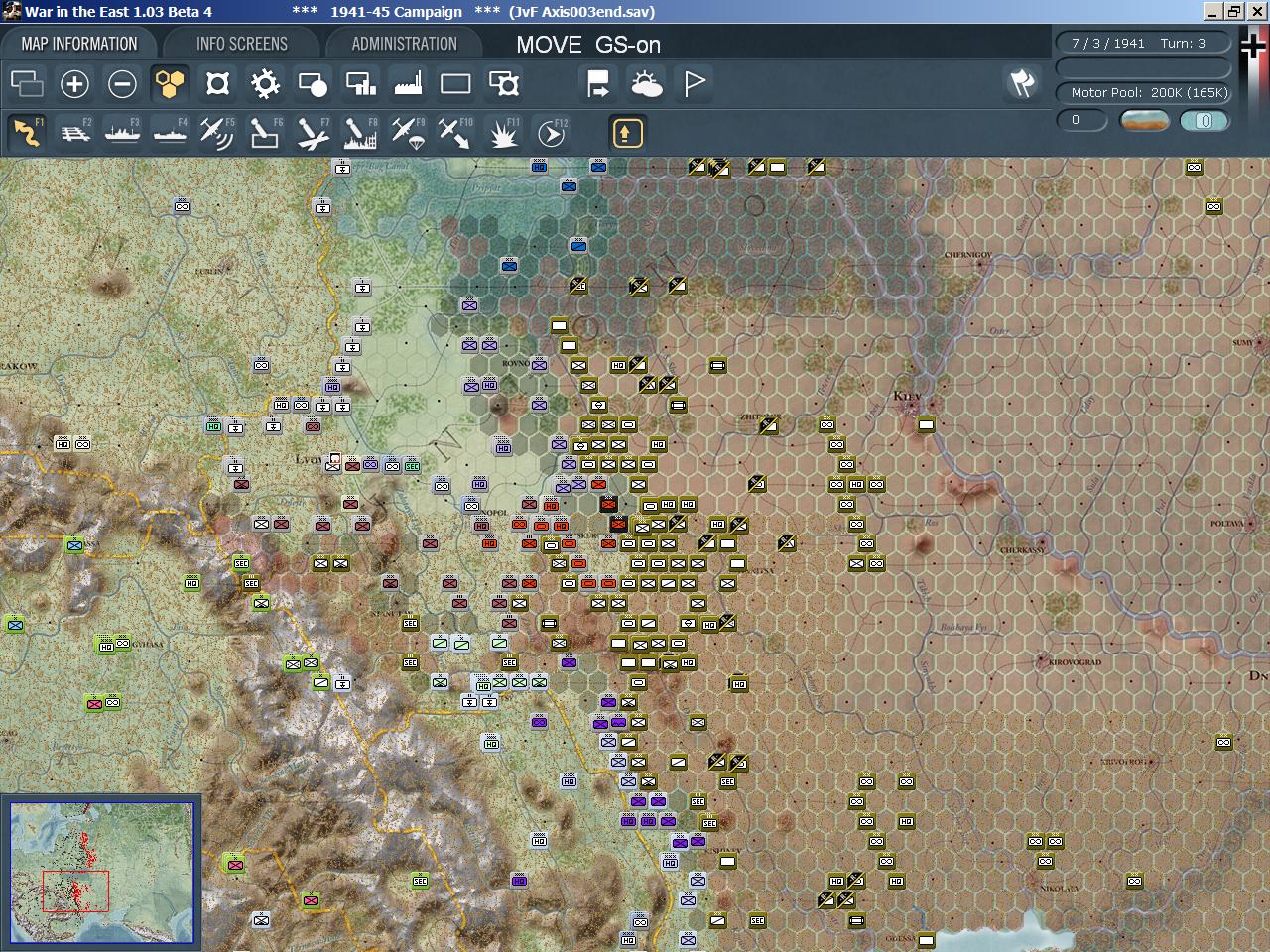The height and width of the screenshot is (952, 1270).
Task: Select Naval transport mode (F3) icon
Action: click(122, 133)
